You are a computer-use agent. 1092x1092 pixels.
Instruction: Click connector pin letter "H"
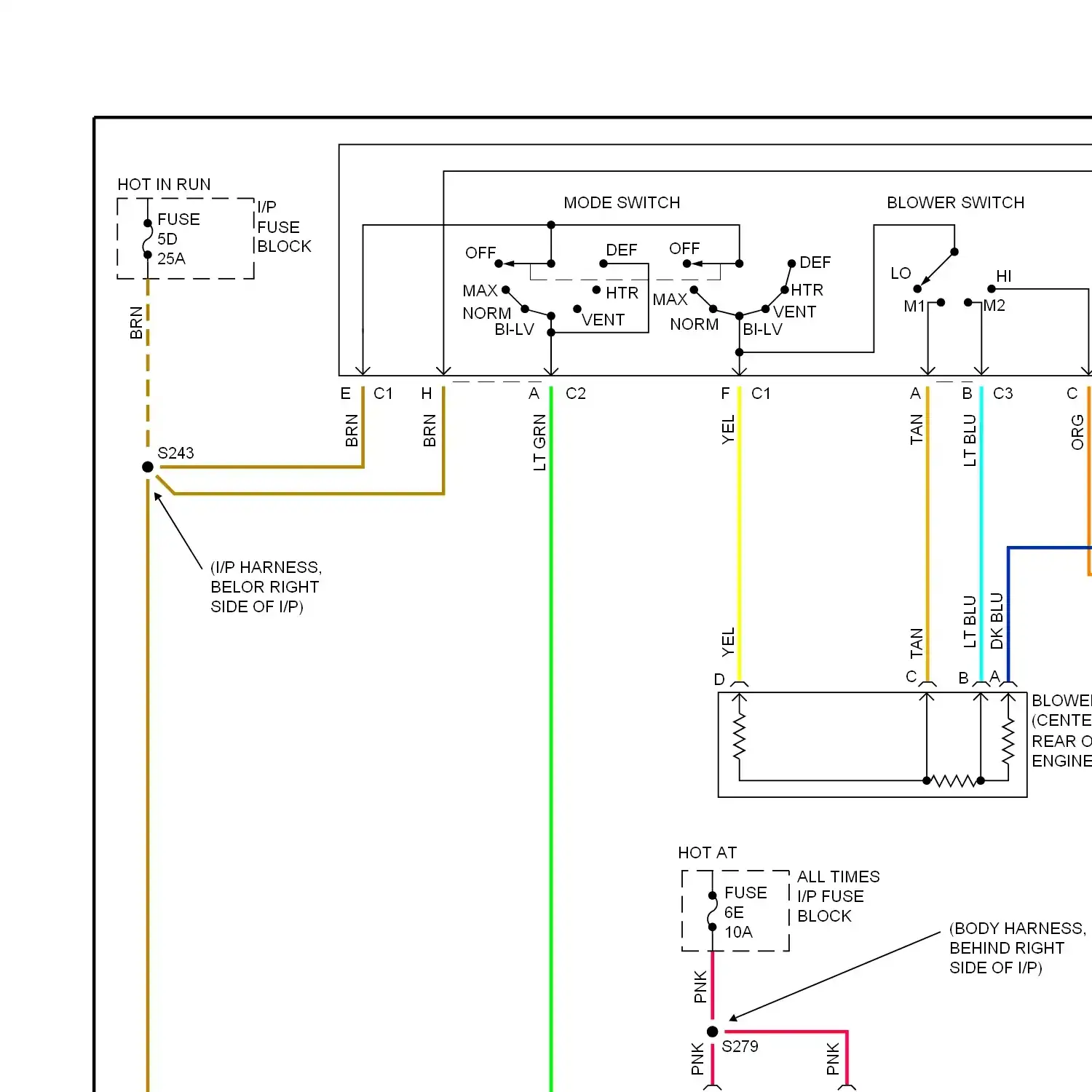[427, 393]
